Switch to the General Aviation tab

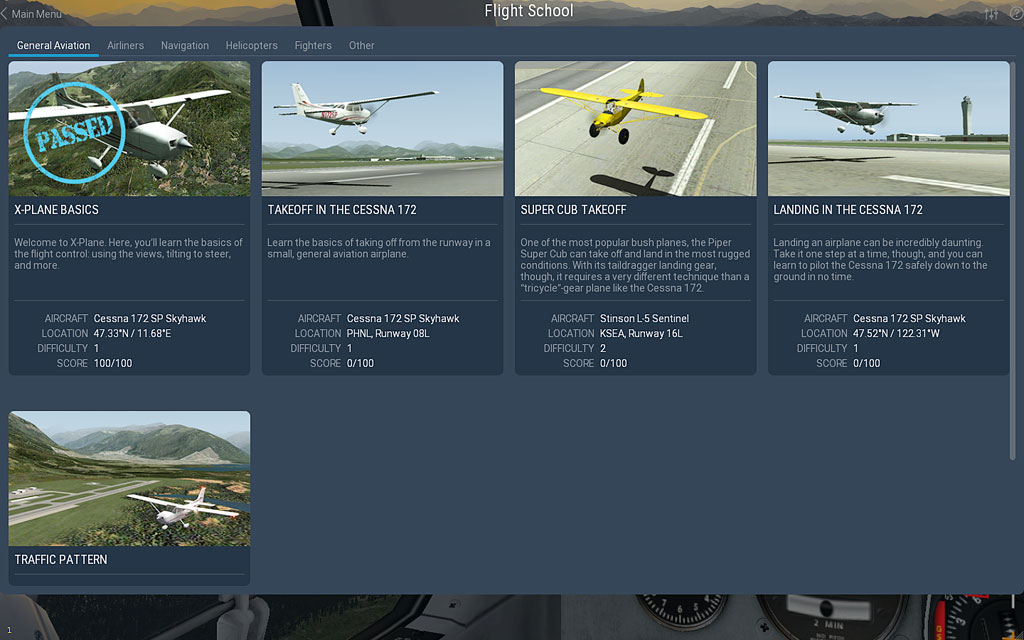[53, 45]
